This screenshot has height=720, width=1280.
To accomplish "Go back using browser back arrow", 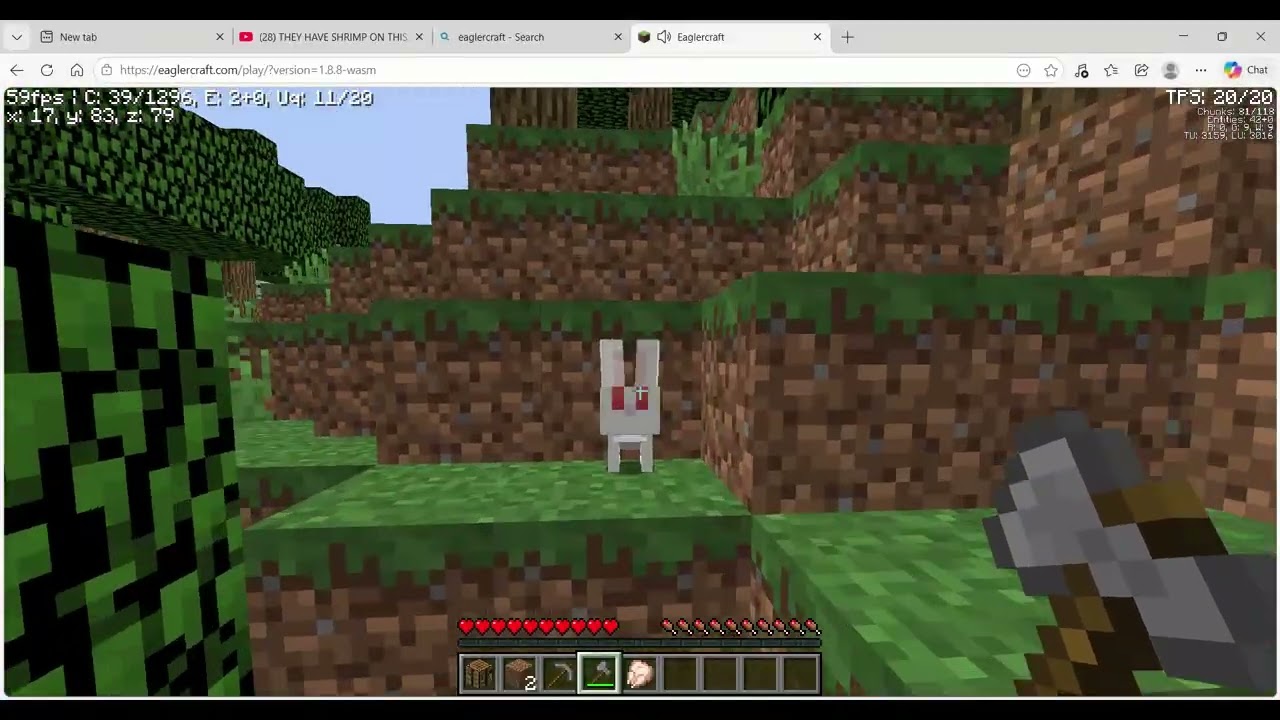I will click(x=17, y=70).
